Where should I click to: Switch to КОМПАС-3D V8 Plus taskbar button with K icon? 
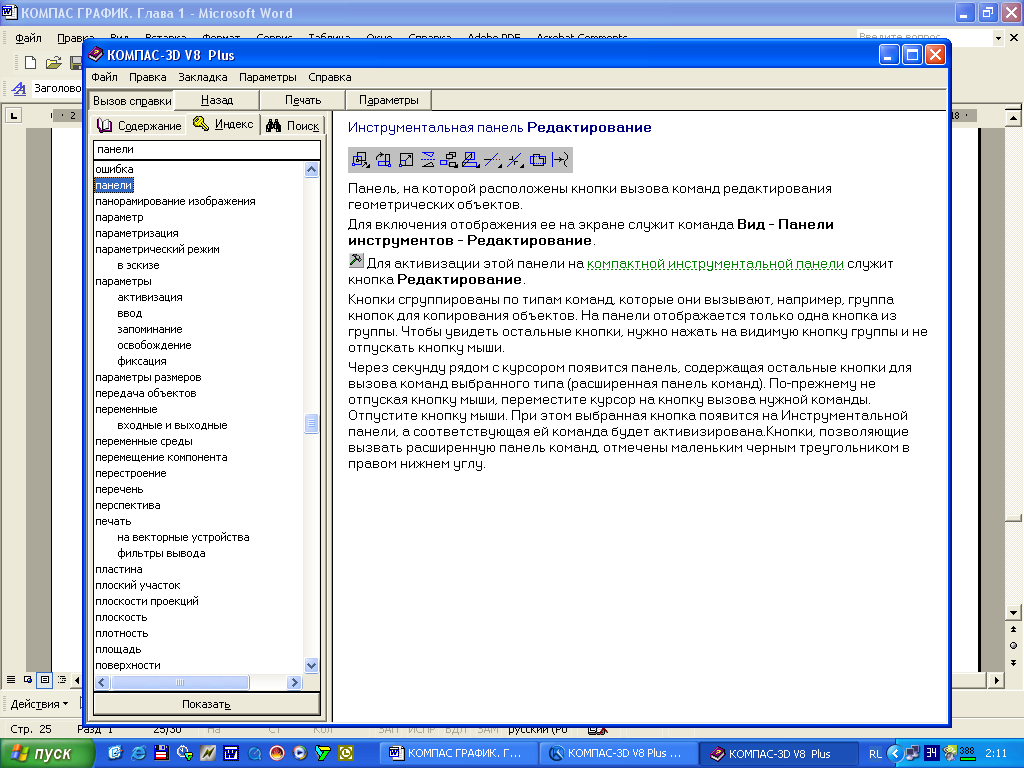click(x=618, y=754)
